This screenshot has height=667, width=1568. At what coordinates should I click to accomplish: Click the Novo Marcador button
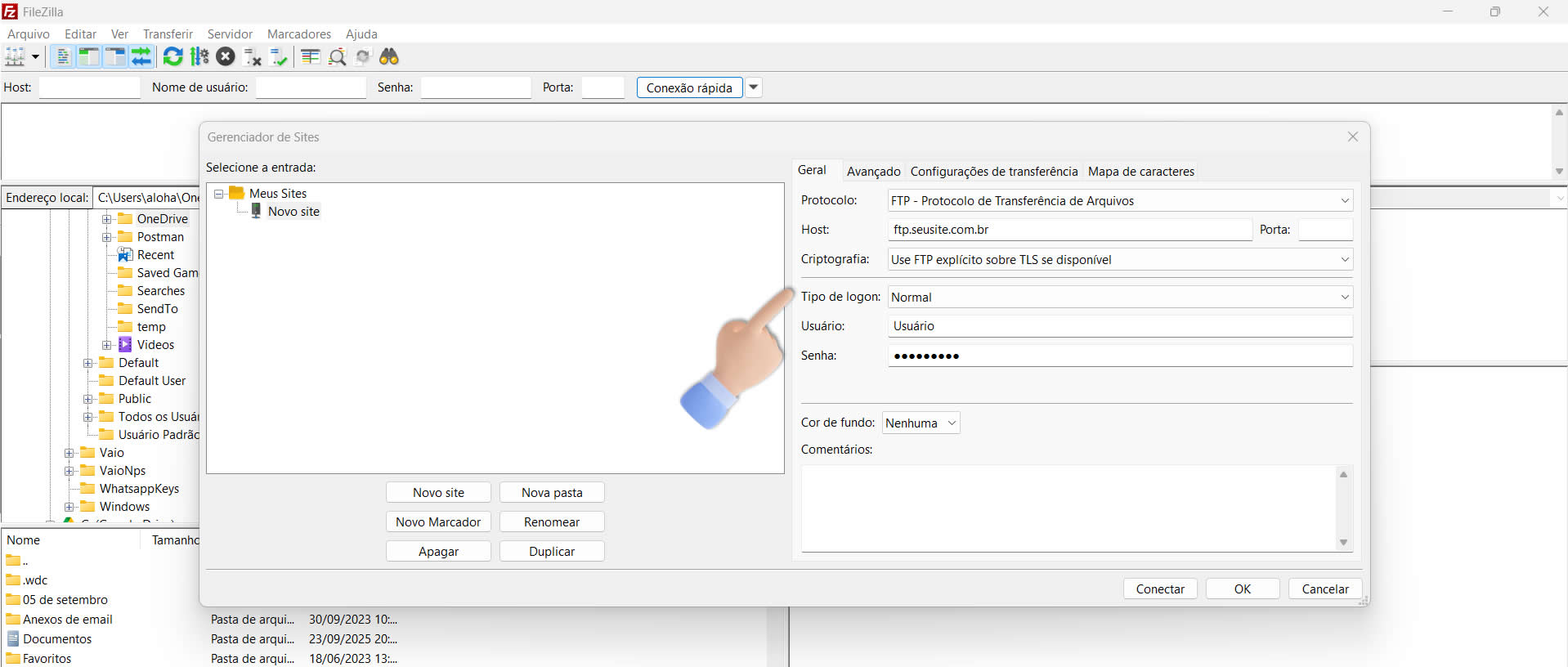(x=438, y=522)
